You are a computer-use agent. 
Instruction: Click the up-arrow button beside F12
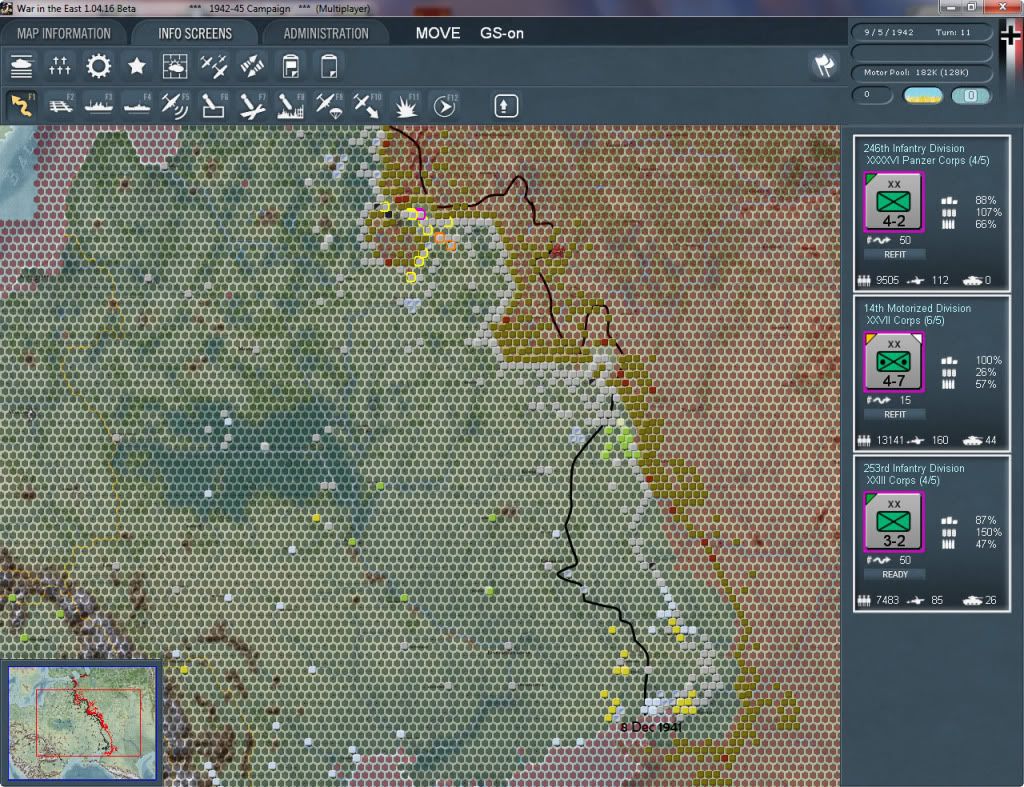click(506, 106)
